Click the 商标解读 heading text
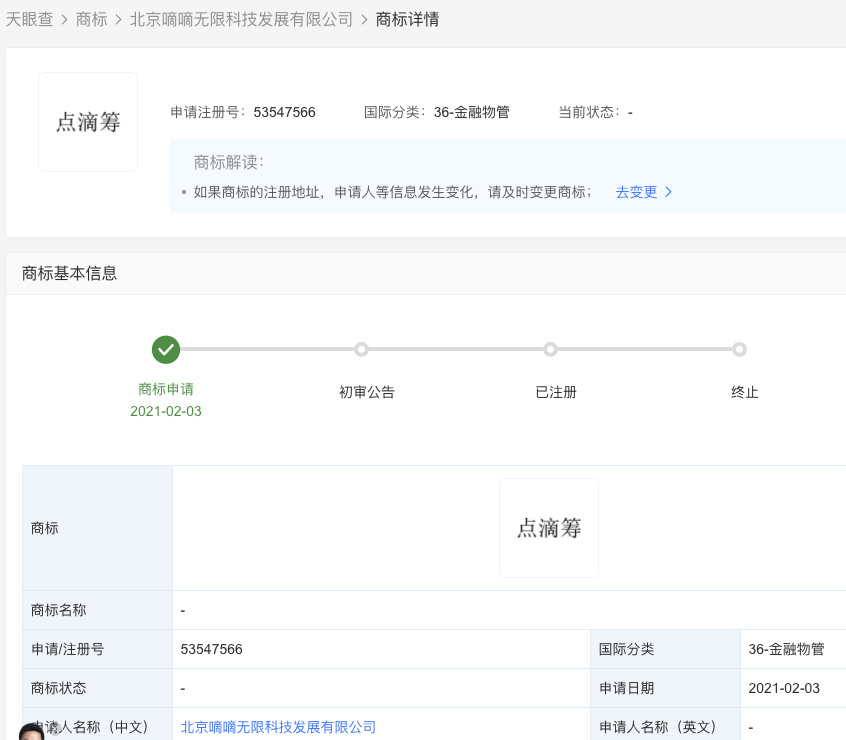The width and height of the screenshot is (846, 740). tap(228, 162)
